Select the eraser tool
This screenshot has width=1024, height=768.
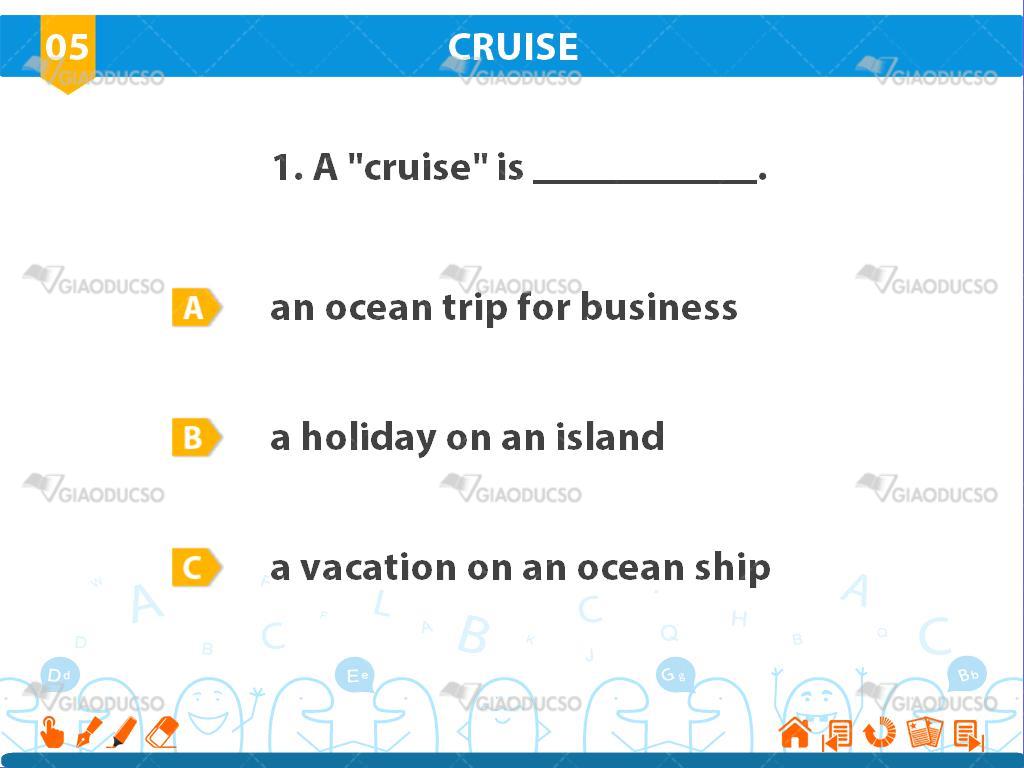[162, 732]
